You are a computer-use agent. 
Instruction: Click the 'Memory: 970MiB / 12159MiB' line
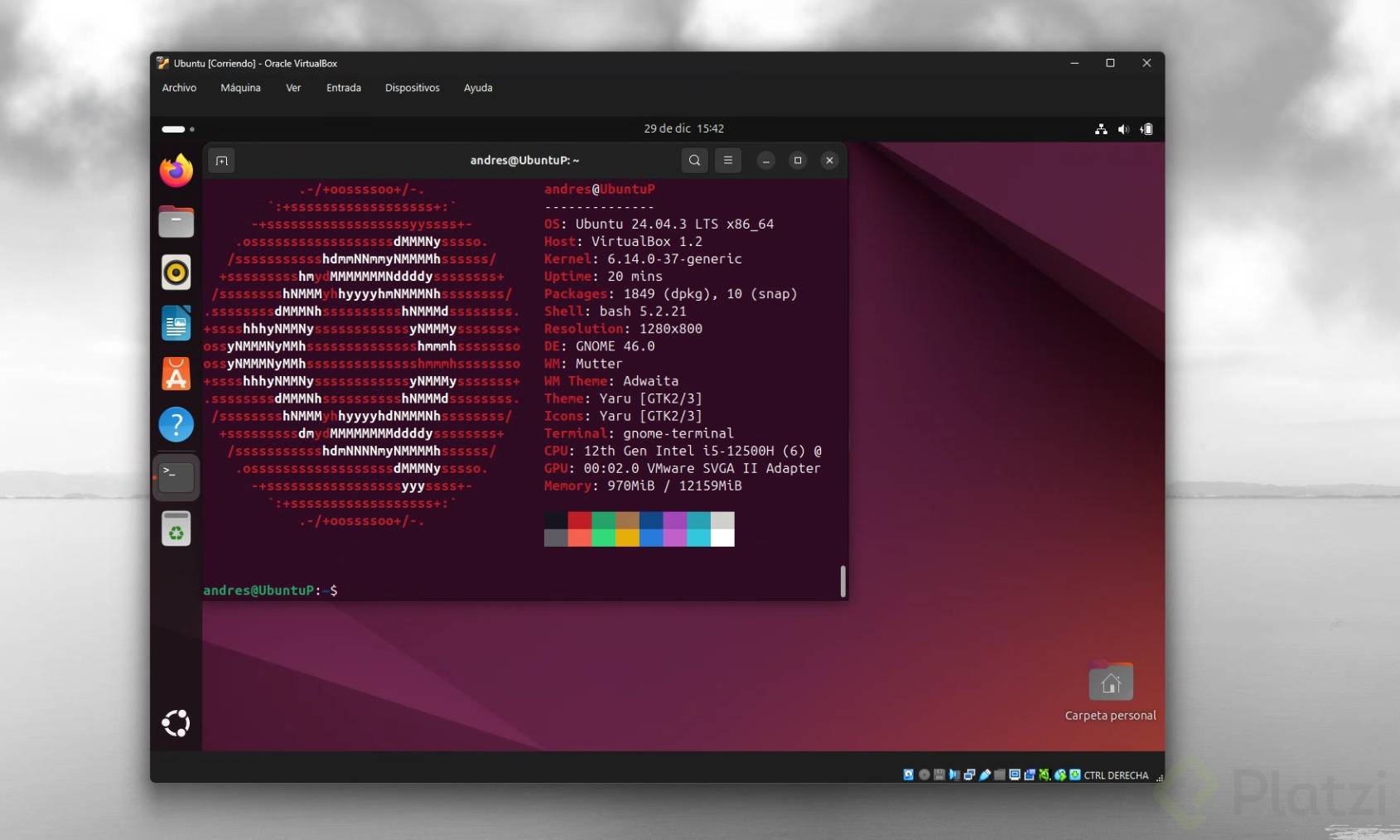point(643,485)
